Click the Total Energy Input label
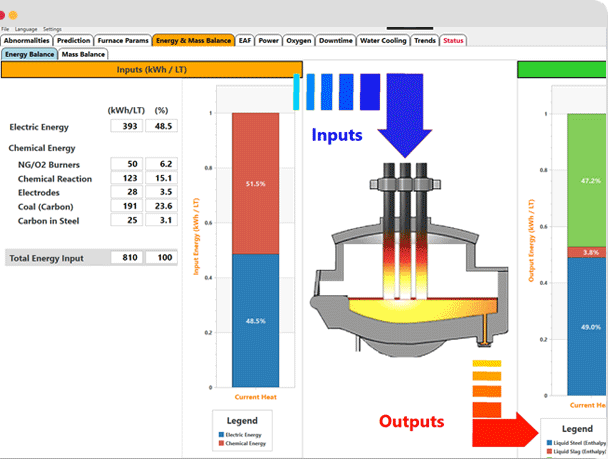Screen dimensions: 608x459 (x=46, y=258)
